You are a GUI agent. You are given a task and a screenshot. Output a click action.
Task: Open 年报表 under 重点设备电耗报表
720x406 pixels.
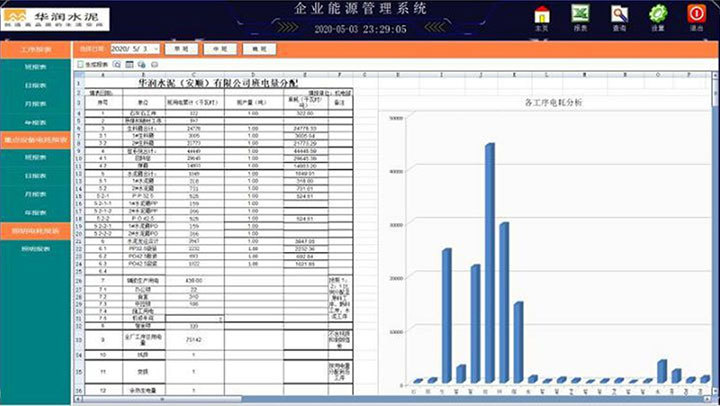click(x=35, y=213)
